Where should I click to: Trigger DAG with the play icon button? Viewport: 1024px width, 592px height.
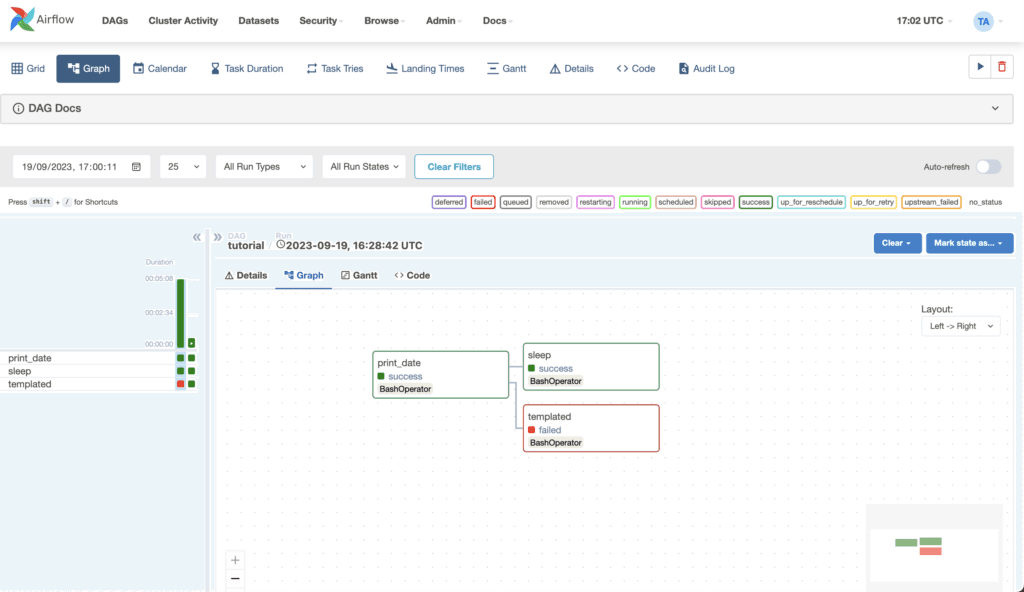(x=978, y=67)
